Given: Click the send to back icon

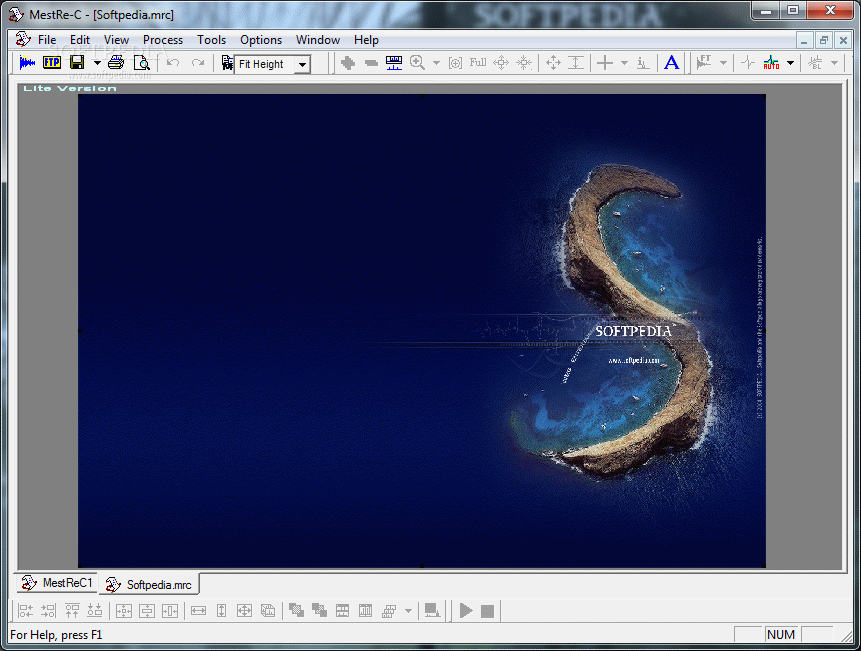Looking at the screenshot, I should (319, 610).
